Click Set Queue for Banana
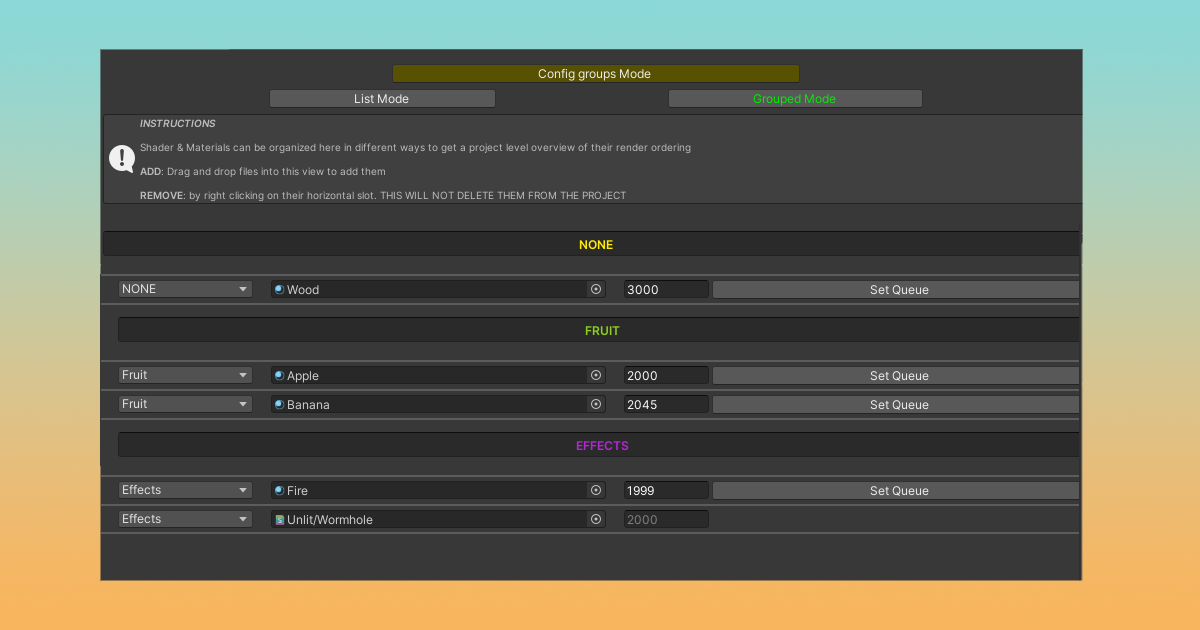This screenshot has height=630, width=1200. point(897,404)
